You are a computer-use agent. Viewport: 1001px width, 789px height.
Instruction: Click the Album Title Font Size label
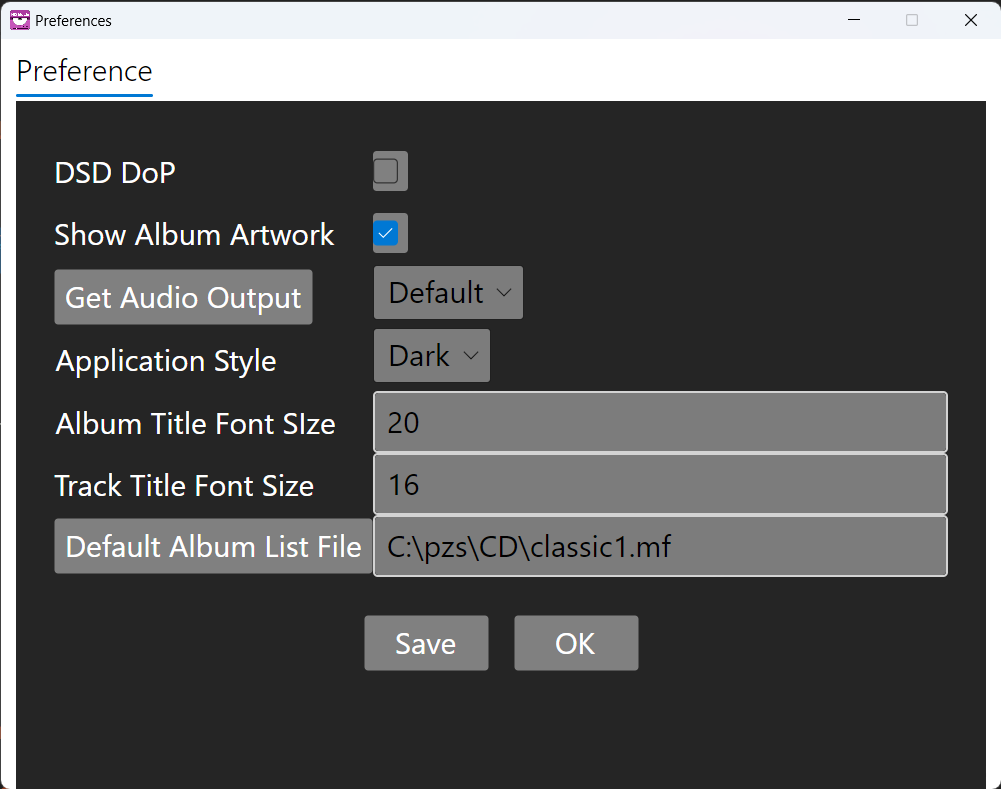195,424
